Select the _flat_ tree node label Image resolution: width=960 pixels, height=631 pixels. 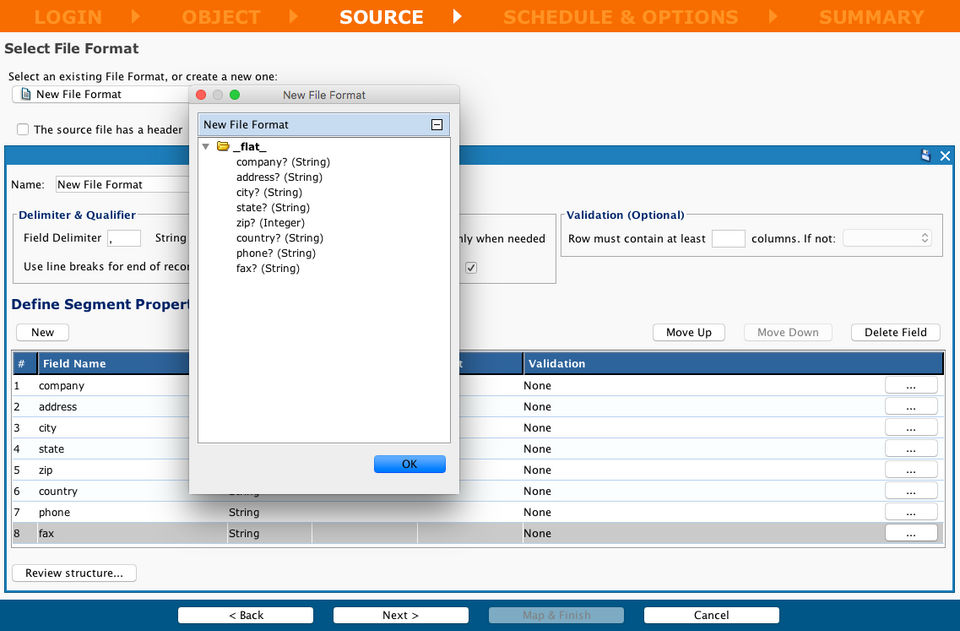pyautogui.click(x=250, y=147)
